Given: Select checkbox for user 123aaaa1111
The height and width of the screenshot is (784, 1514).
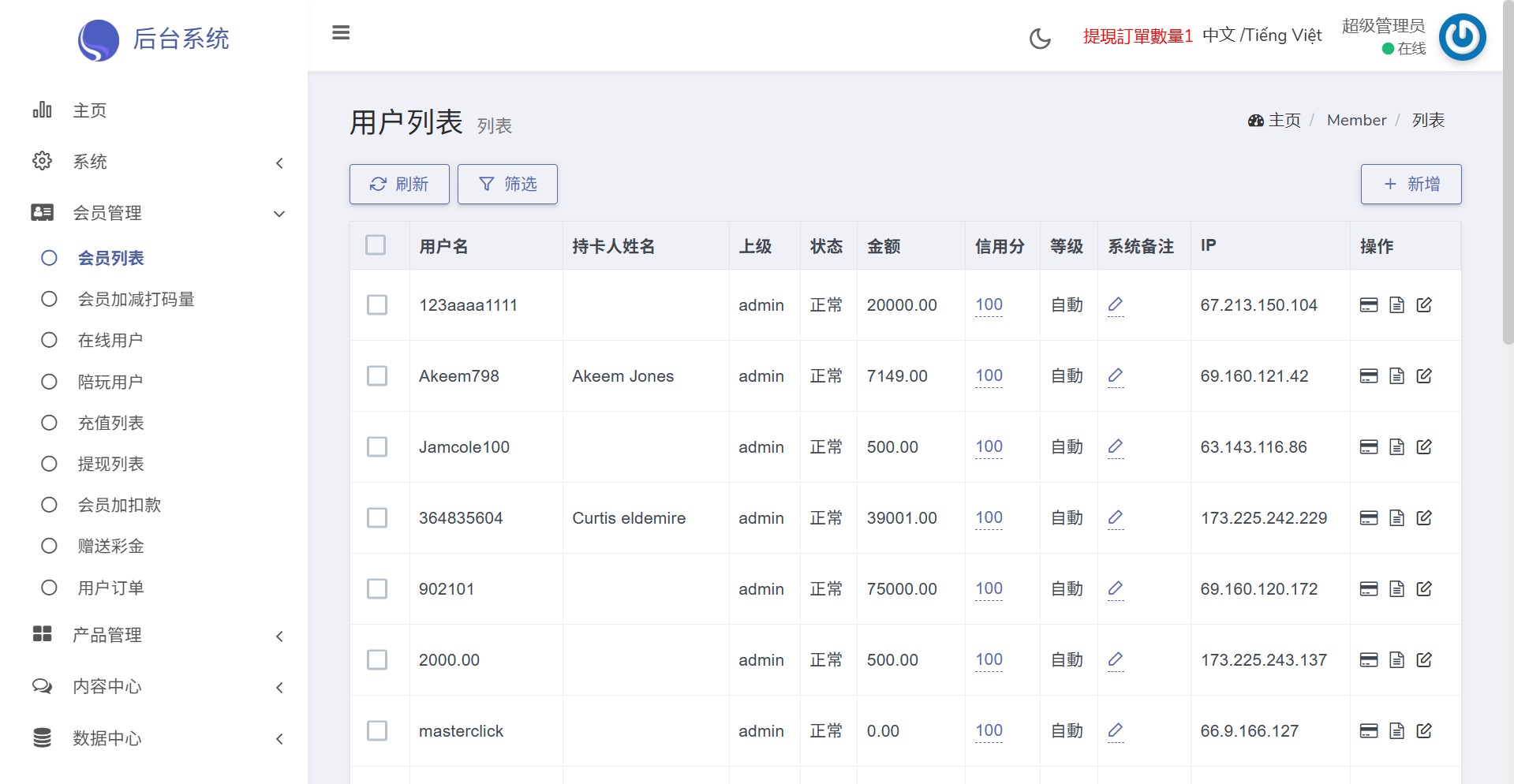Looking at the screenshot, I should coord(377,305).
